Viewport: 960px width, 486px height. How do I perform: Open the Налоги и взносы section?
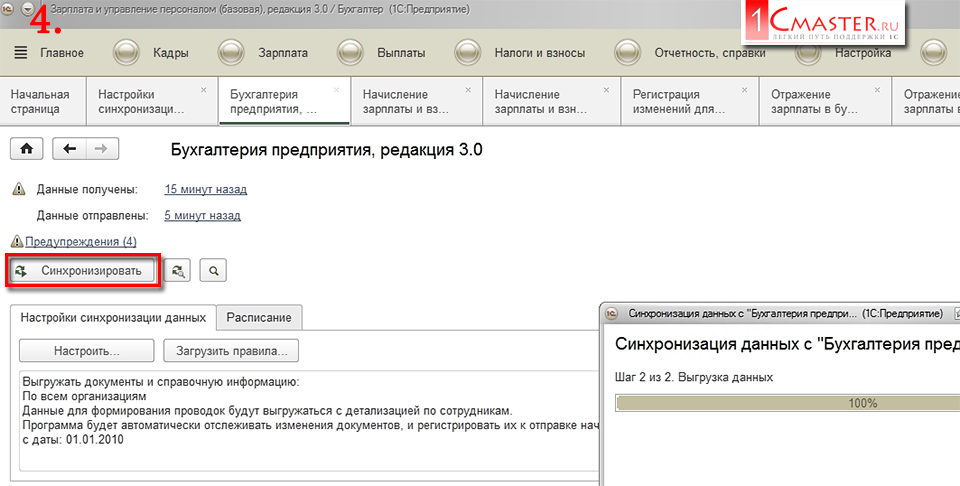tap(539, 53)
